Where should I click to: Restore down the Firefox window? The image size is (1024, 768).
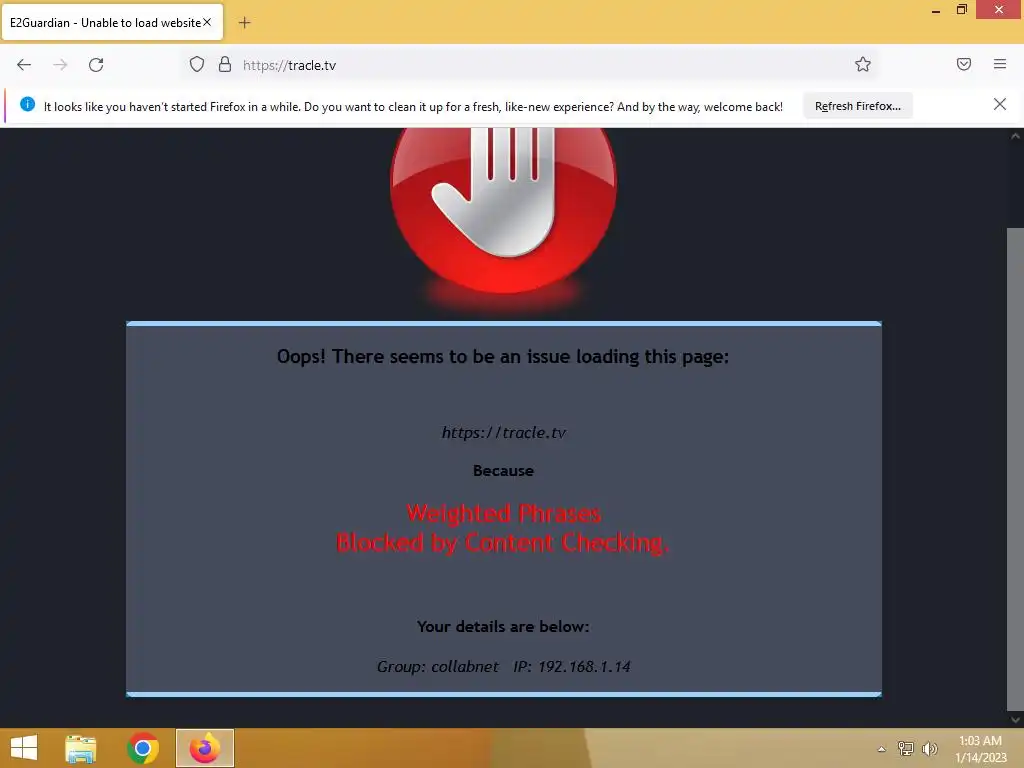[x=962, y=10]
